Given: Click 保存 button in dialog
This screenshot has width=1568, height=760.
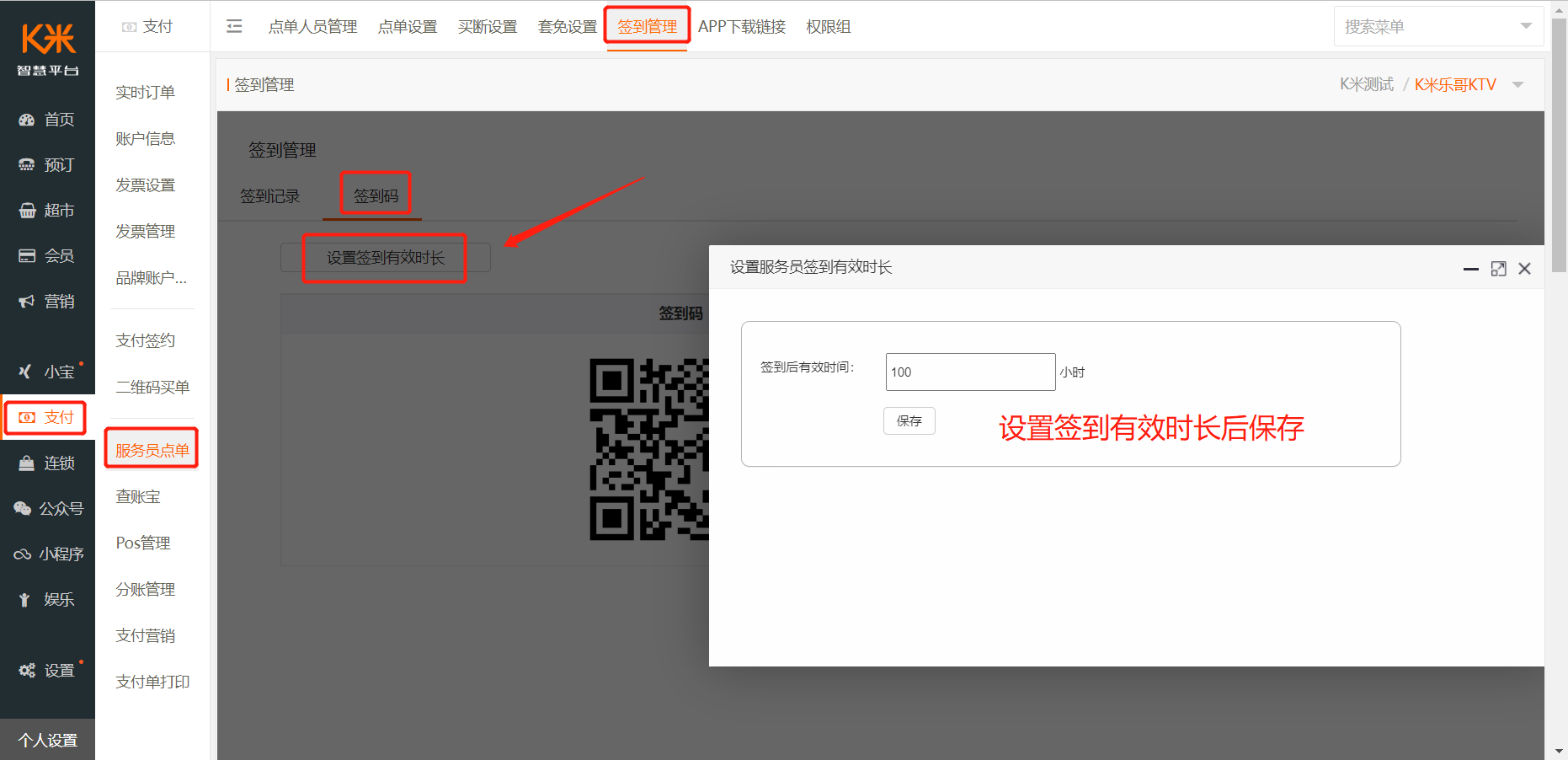Looking at the screenshot, I should click(x=909, y=420).
